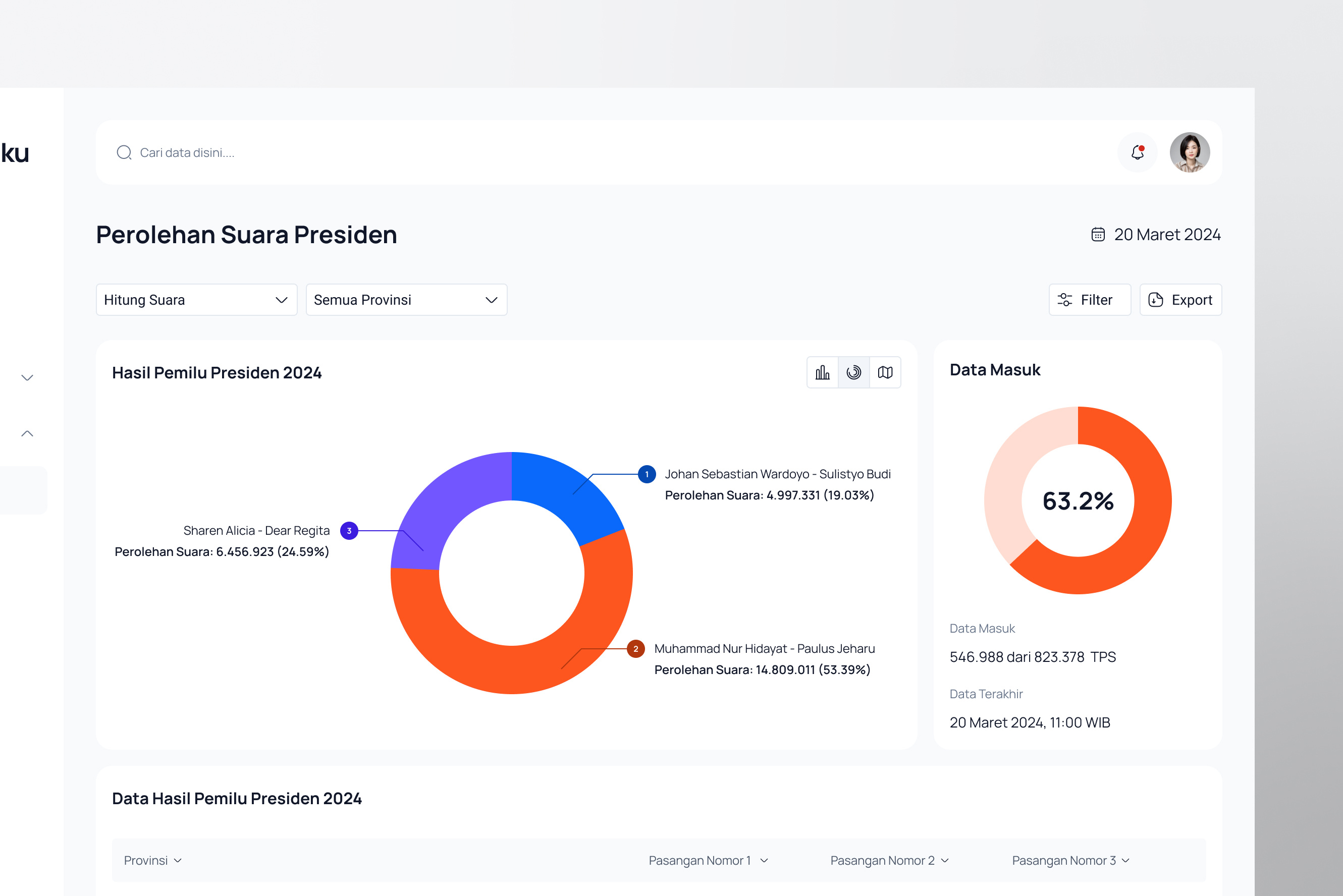Click the download icon inside Export button

pos(1156,300)
